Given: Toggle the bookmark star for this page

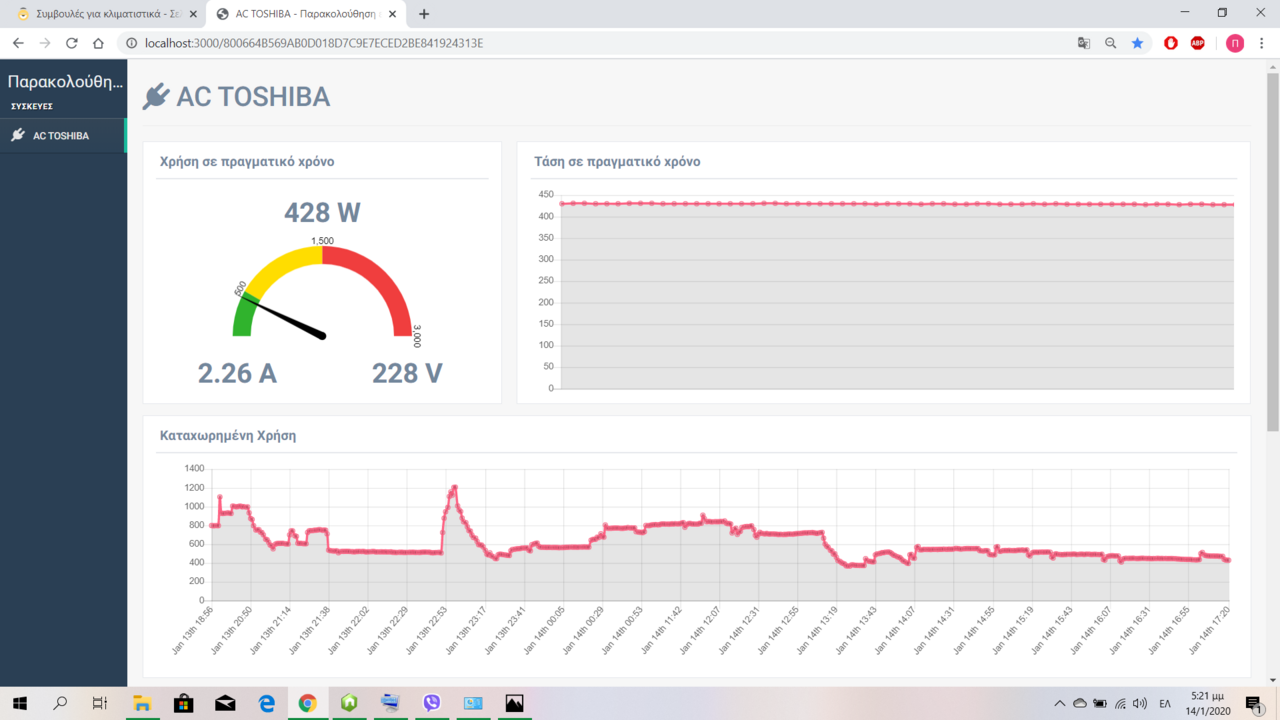Looking at the screenshot, I should (1137, 43).
